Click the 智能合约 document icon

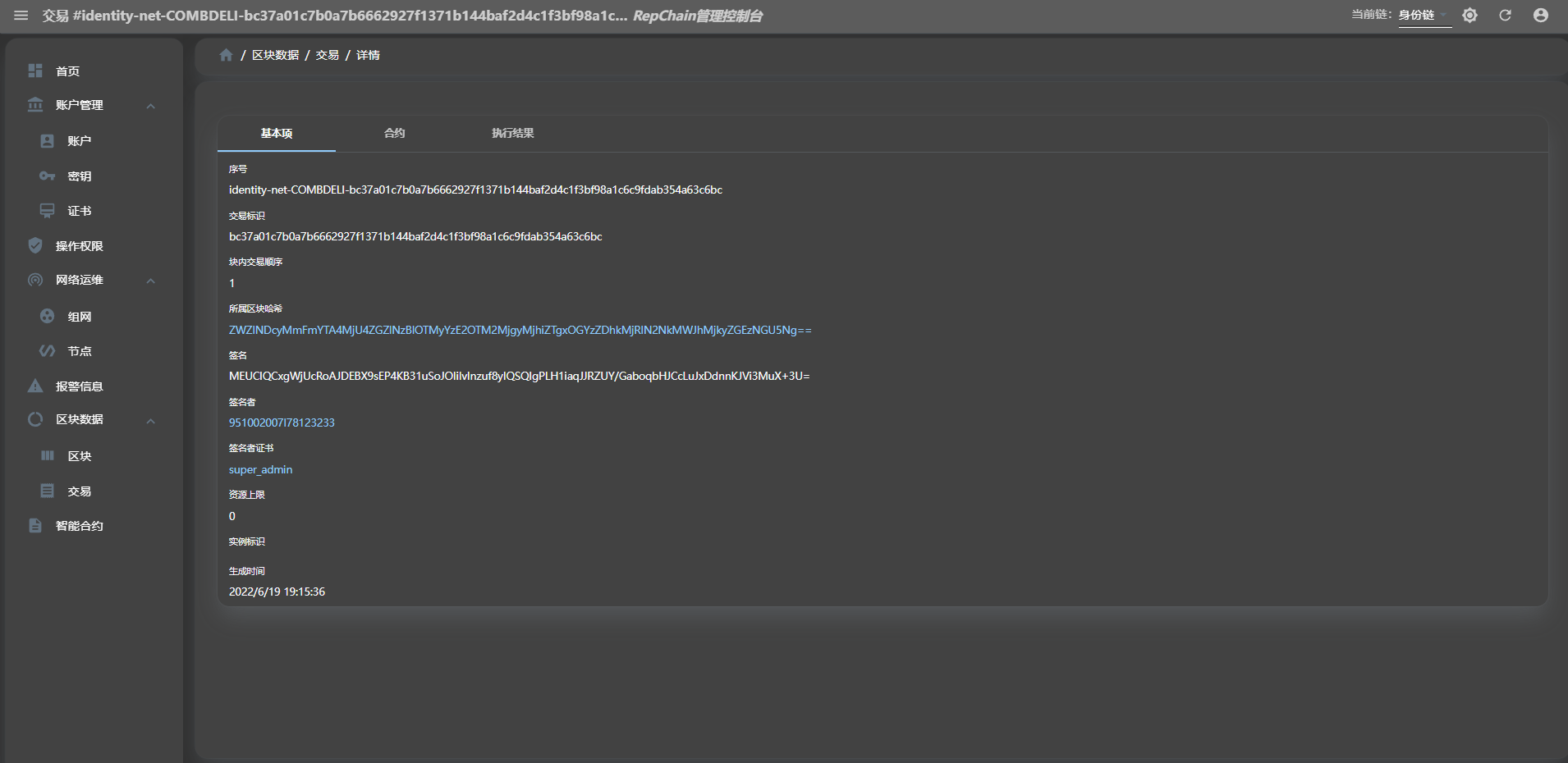tap(35, 525)
